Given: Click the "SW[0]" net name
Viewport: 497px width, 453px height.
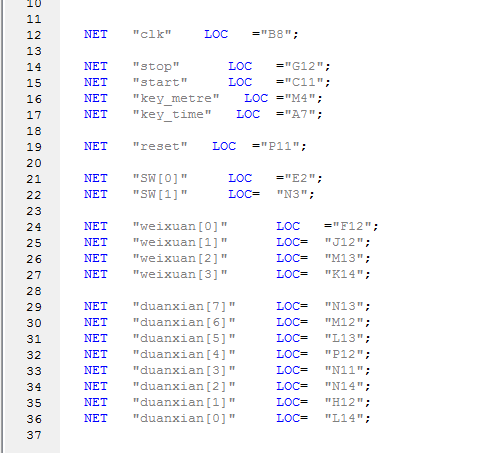Looking at the screenshot, I should click(160, 178).
